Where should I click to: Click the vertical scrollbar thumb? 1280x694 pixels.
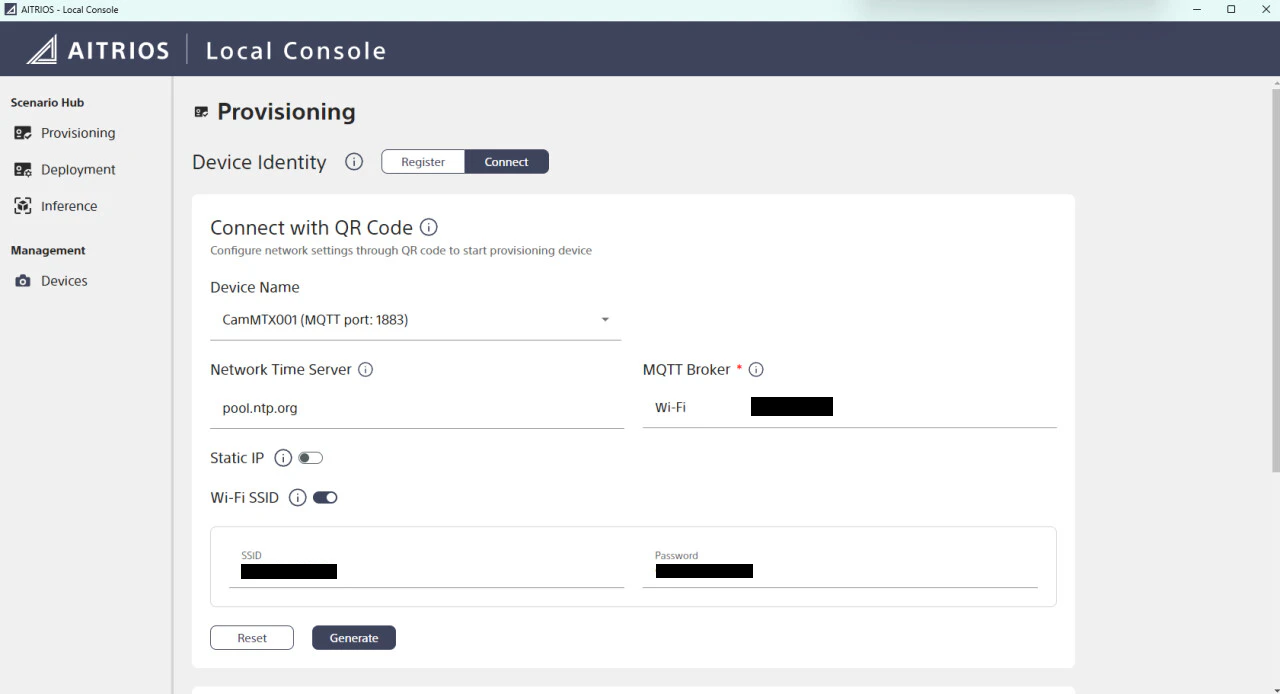[x=1275, y=280]
